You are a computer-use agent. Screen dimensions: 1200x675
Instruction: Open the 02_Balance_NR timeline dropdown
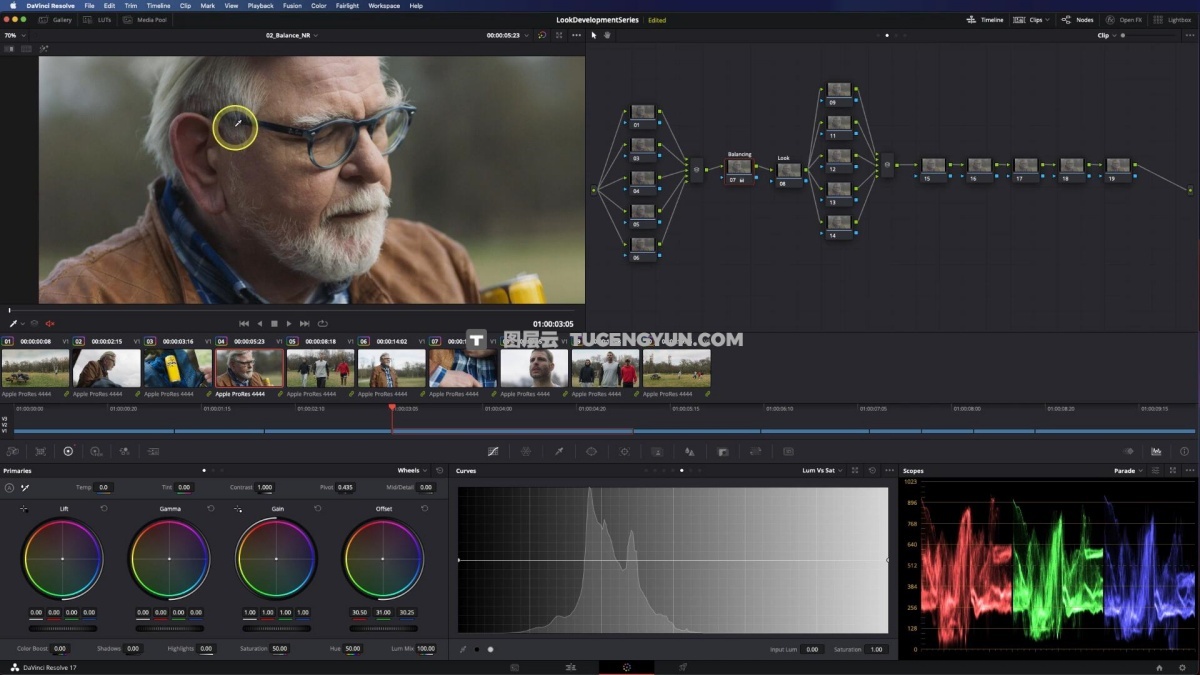pos(292,35)
